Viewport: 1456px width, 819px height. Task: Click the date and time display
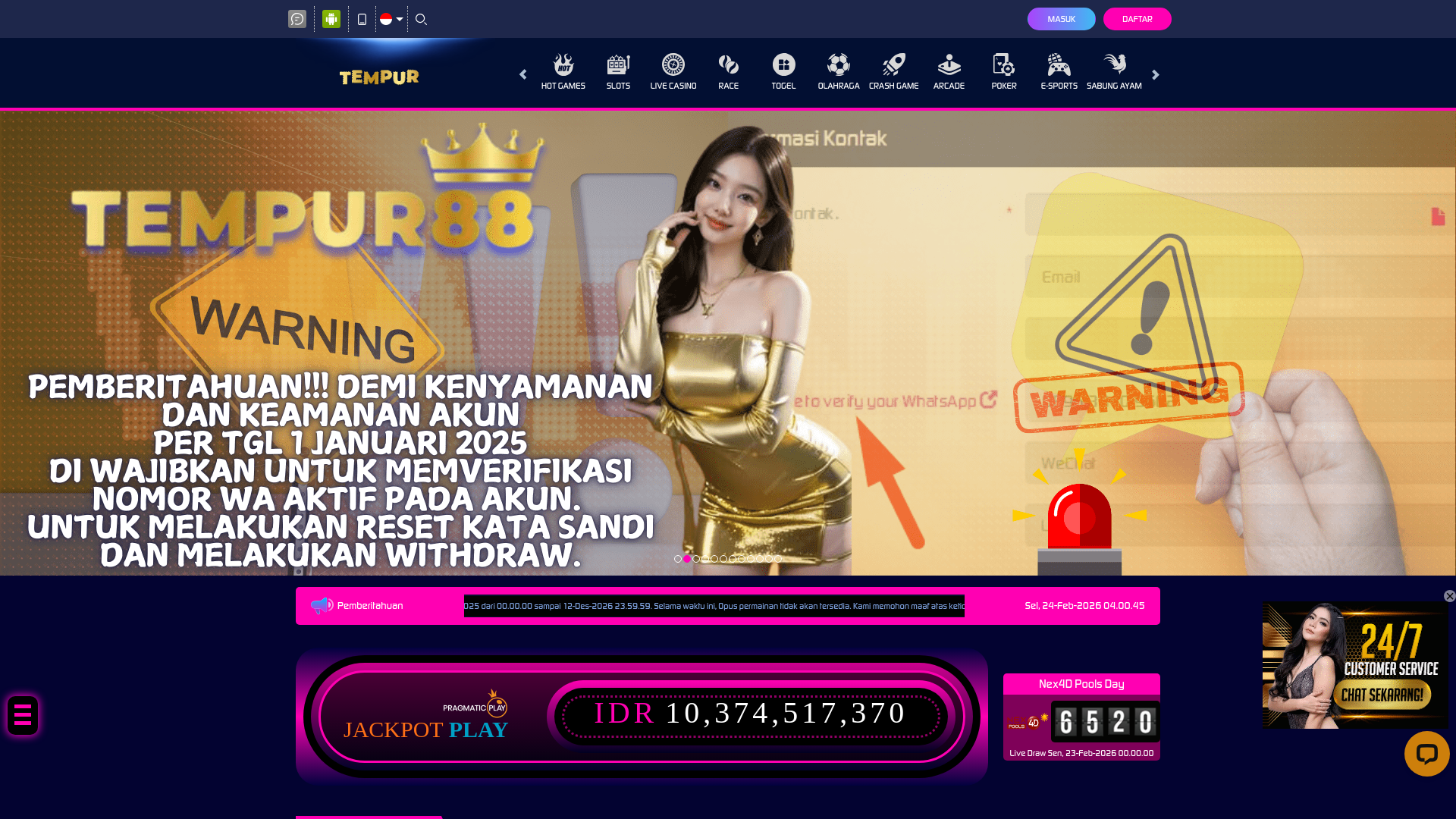click(1084, 606)
